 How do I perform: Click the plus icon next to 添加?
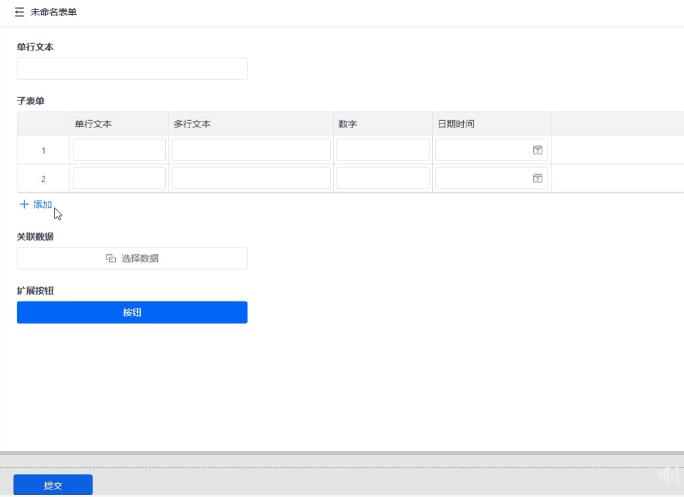click(25, 204)
